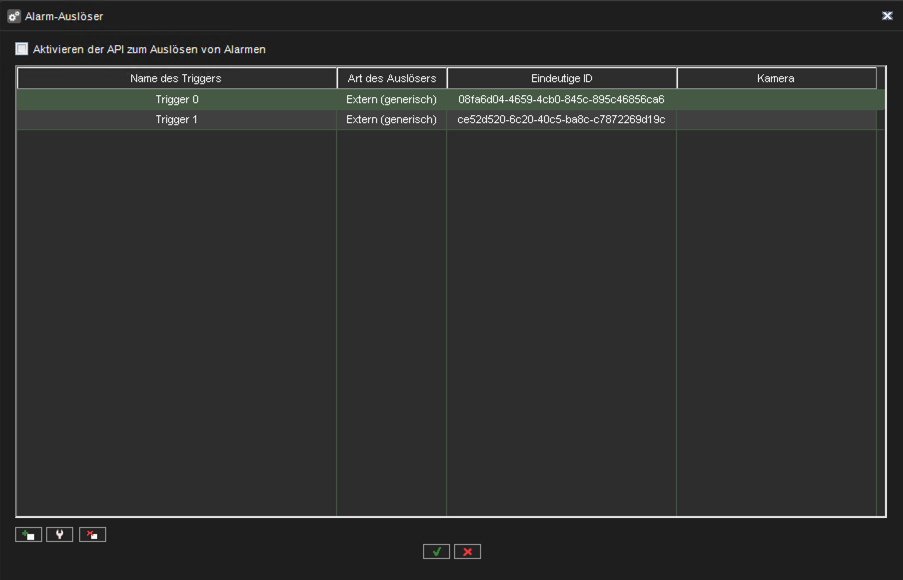Click the Kamera column header
903x580 pixels.
[x=776, y=77]
